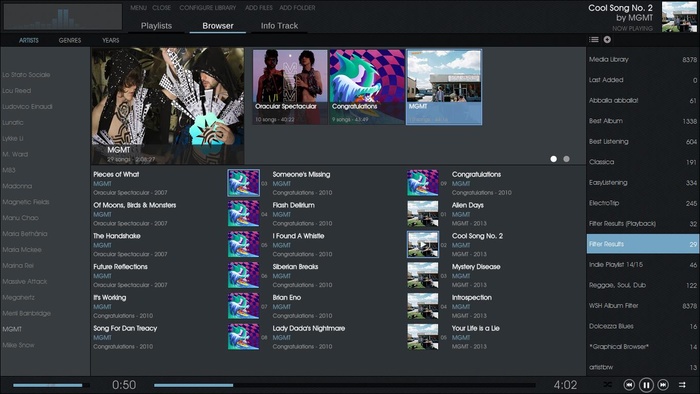Select artist Madonna in list

[x=17, y=186]
